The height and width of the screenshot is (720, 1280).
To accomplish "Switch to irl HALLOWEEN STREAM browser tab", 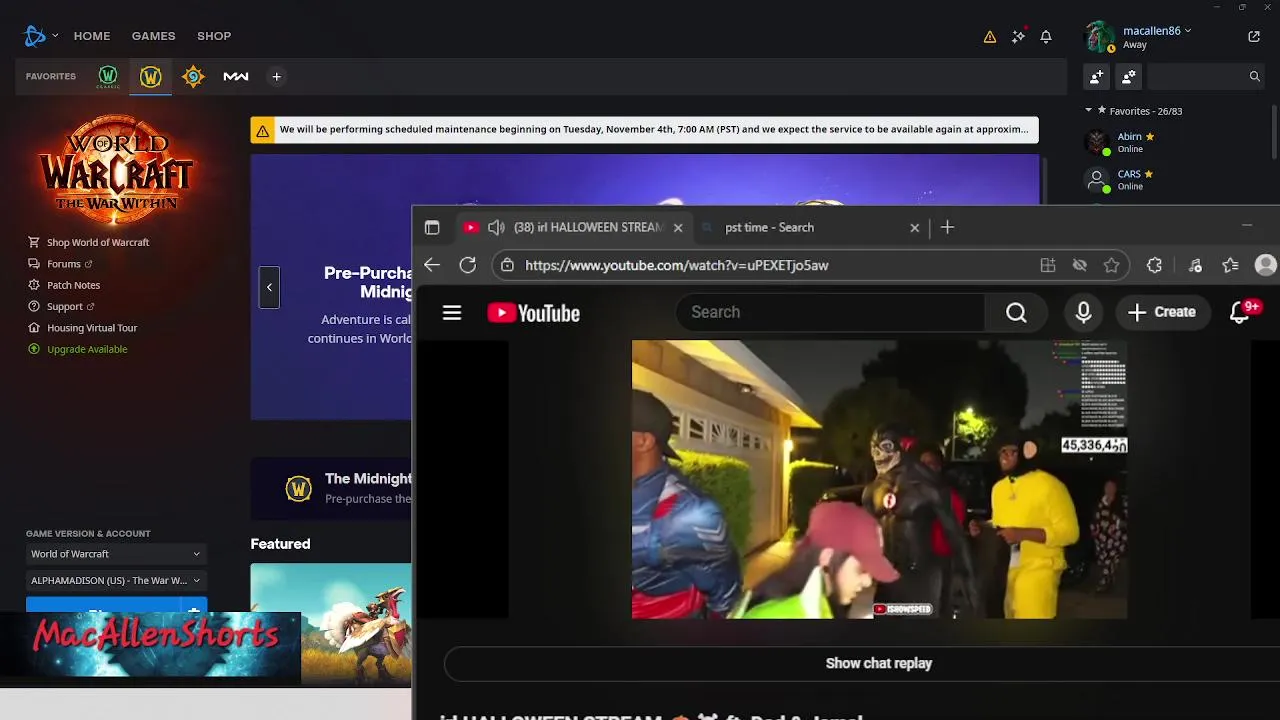I will click(x=575, y=227).
